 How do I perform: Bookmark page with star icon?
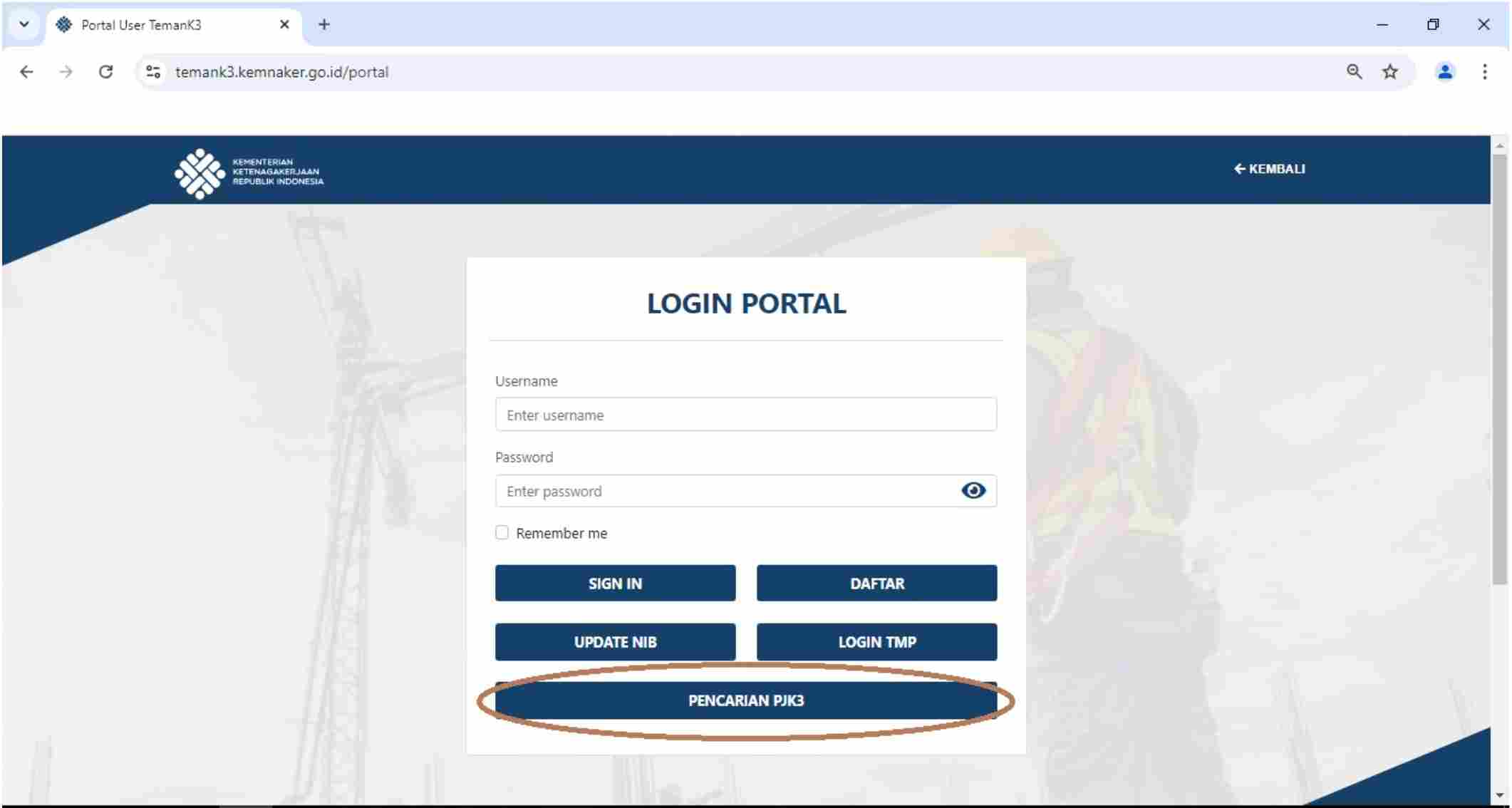point(1389,72)
